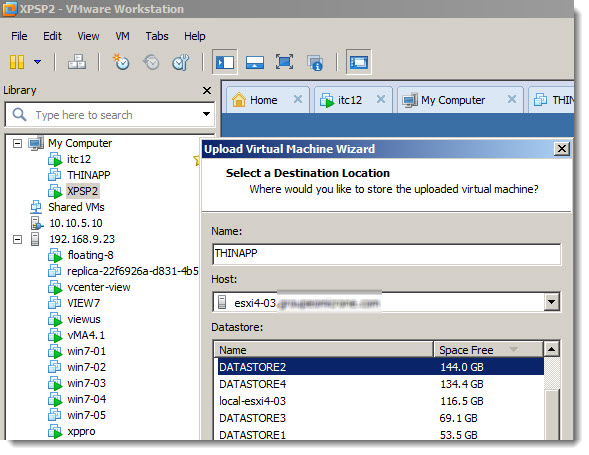
Task: Select the DATASTORE3 row
Action: point(381,418)
